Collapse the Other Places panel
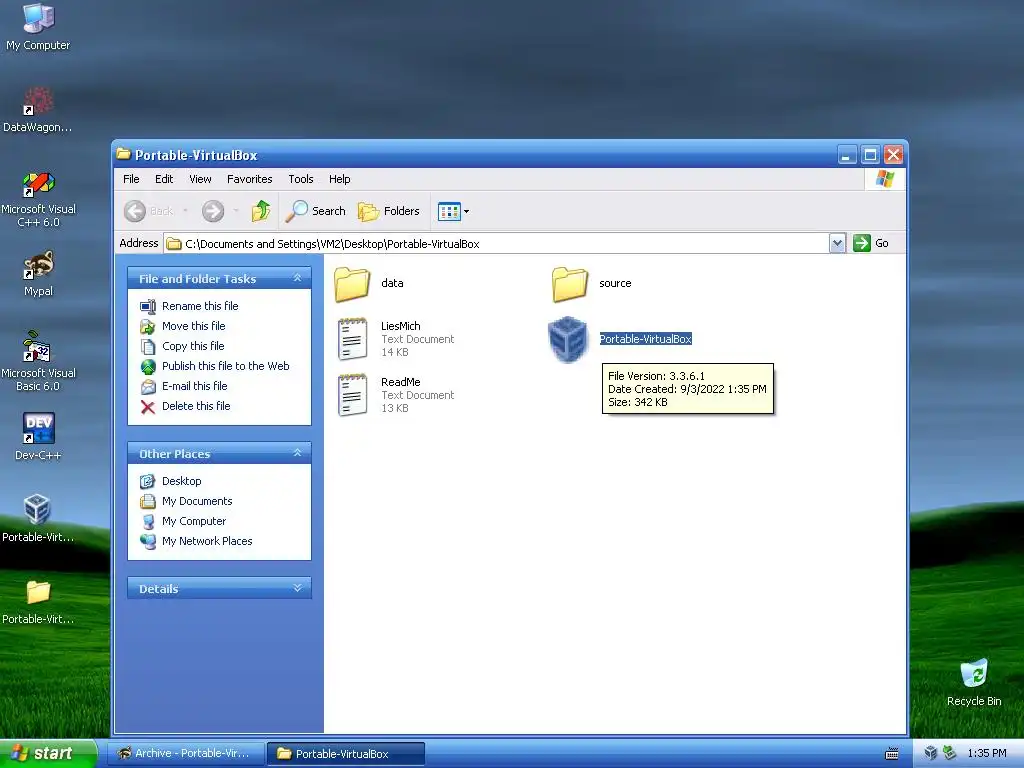Viewport: 1024px width, 768px height. pos(297,453)
